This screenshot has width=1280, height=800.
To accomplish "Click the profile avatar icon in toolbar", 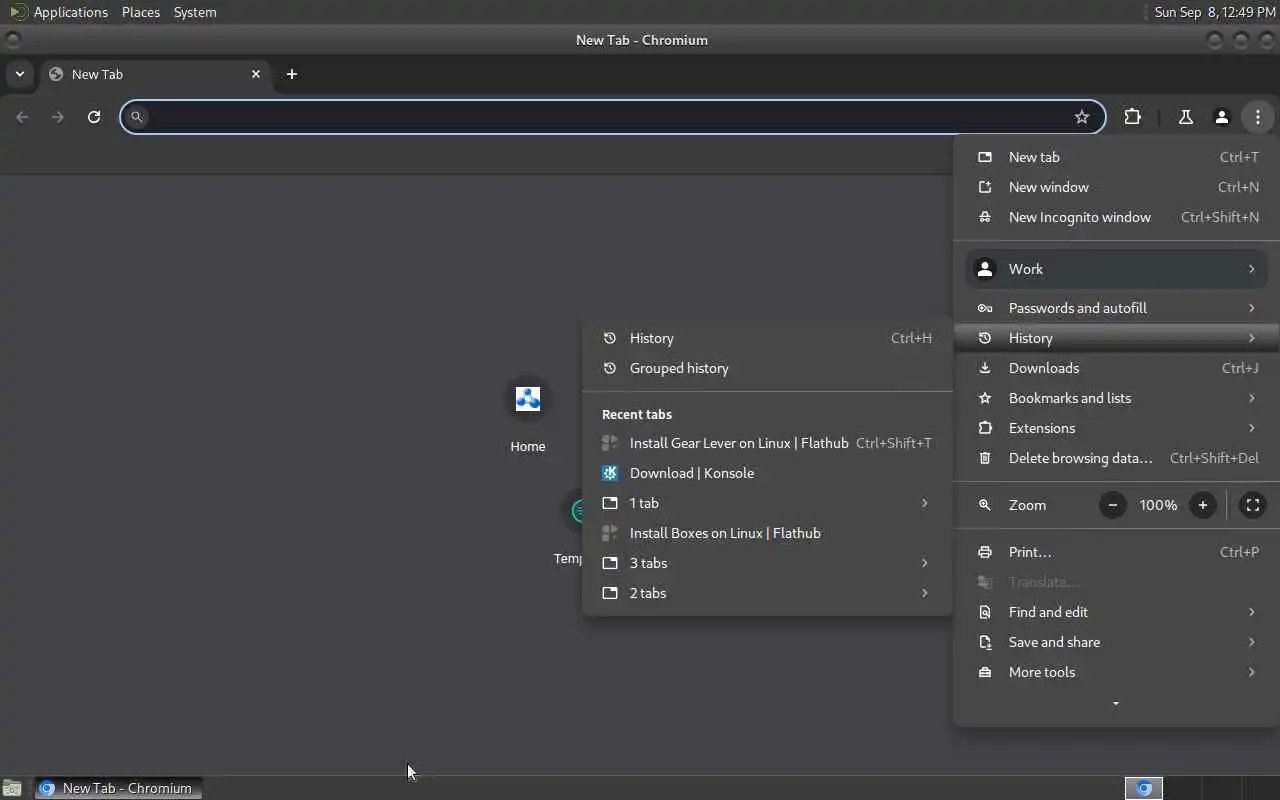I will tap(1222, 117).
